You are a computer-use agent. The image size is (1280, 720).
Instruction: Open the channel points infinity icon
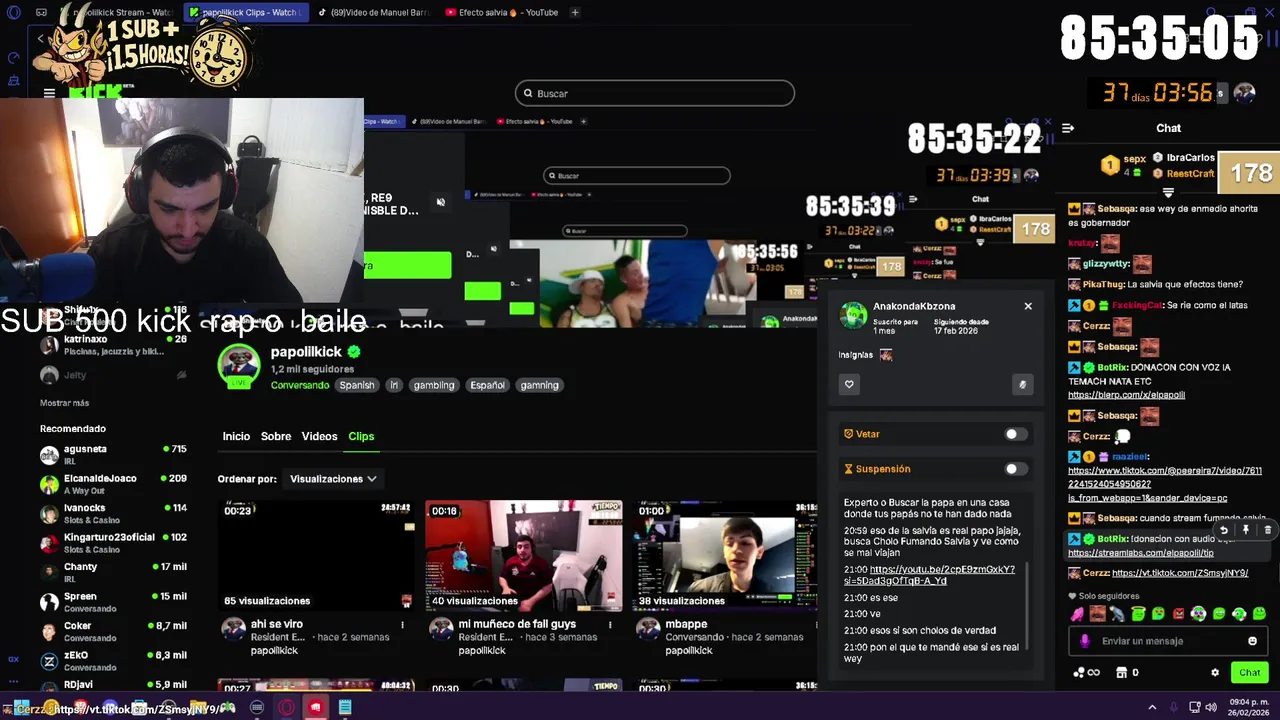1086,673
